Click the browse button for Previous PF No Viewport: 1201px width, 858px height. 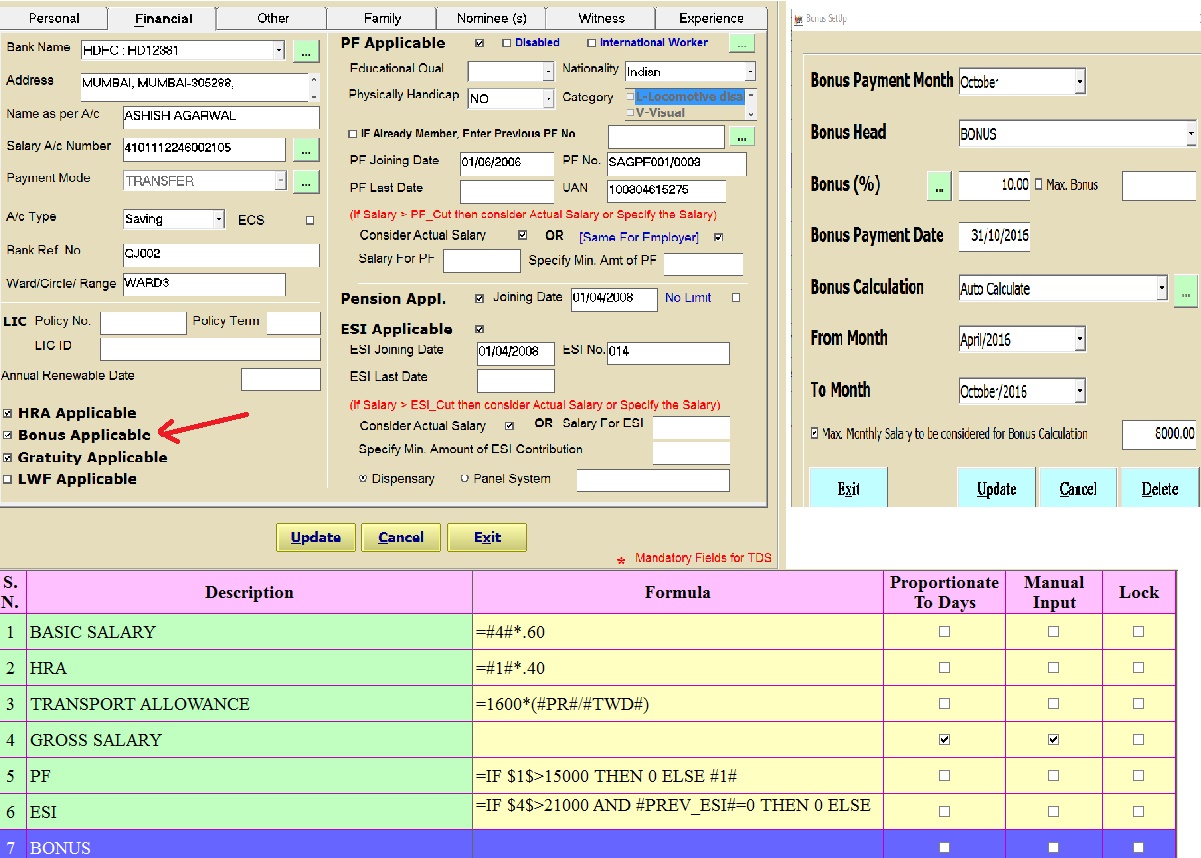tap(741, 136)
